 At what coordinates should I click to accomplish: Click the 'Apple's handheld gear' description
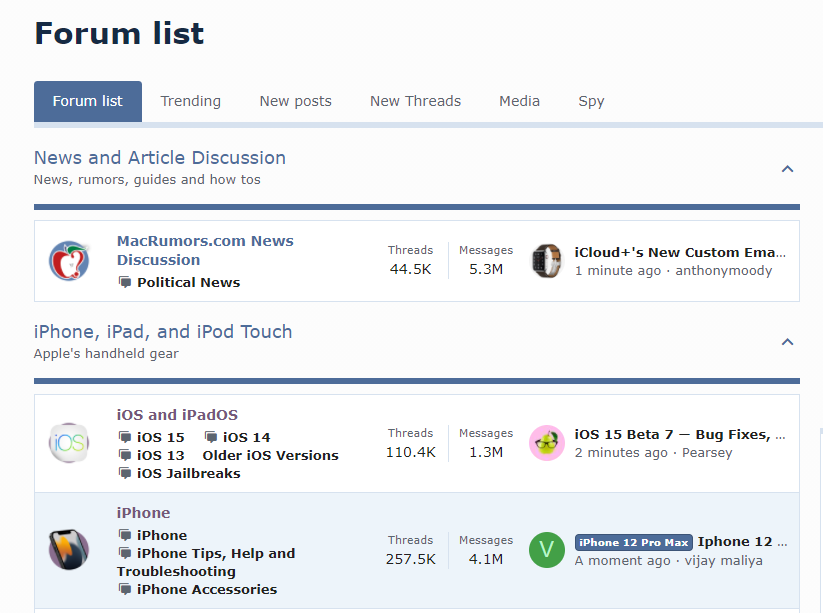(106, 354)
